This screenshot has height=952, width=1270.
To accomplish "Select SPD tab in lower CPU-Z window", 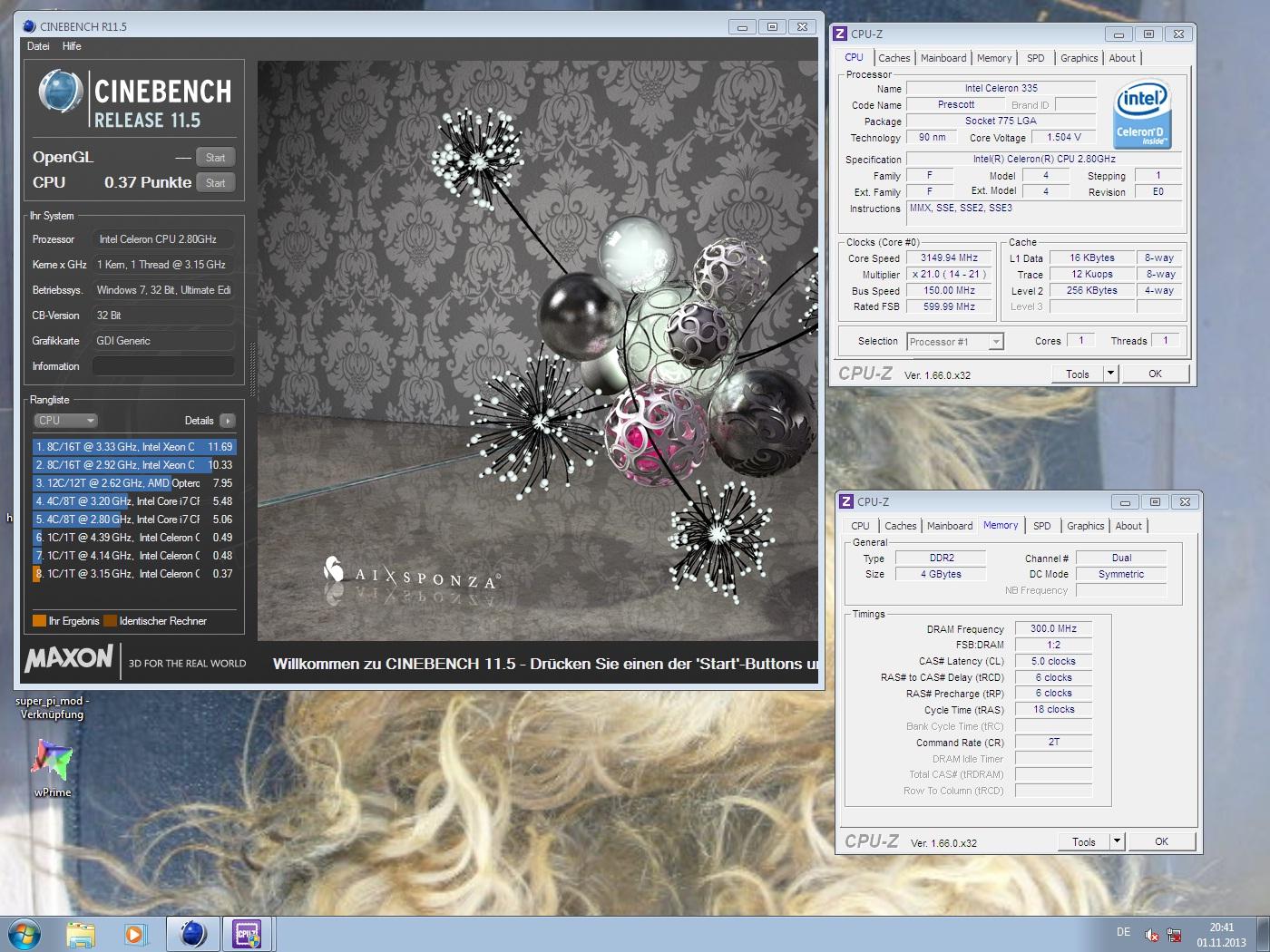I will 1041,526.
